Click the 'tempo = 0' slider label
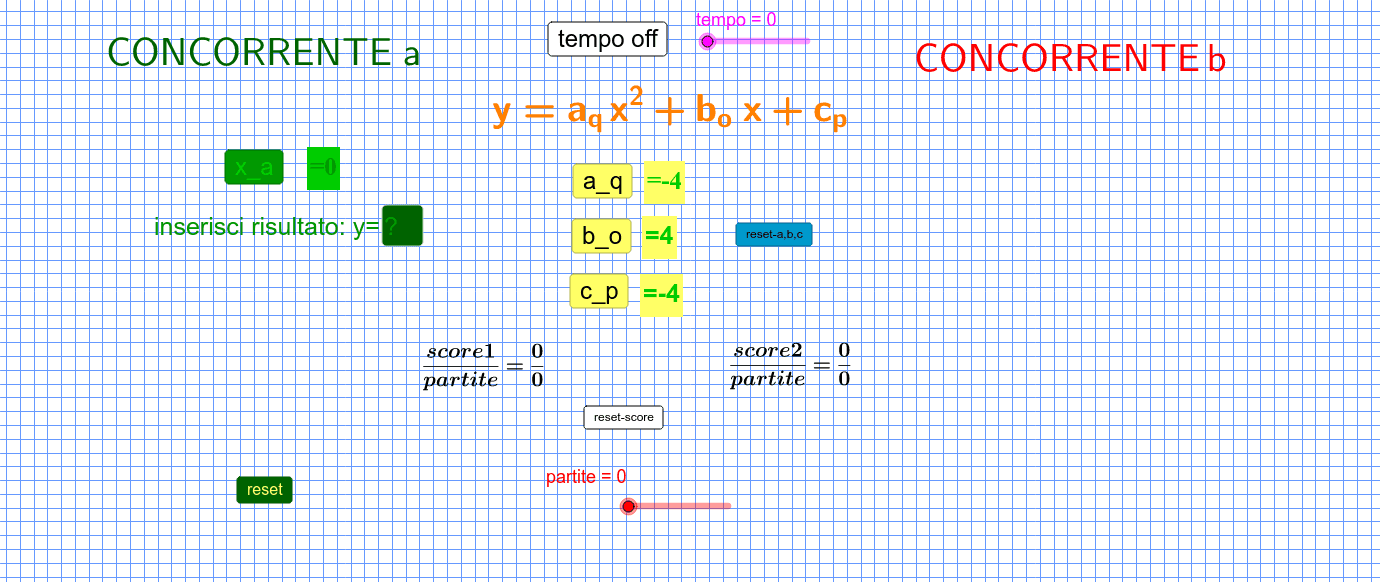The image size is (1382, 584). tap(736, 19)
